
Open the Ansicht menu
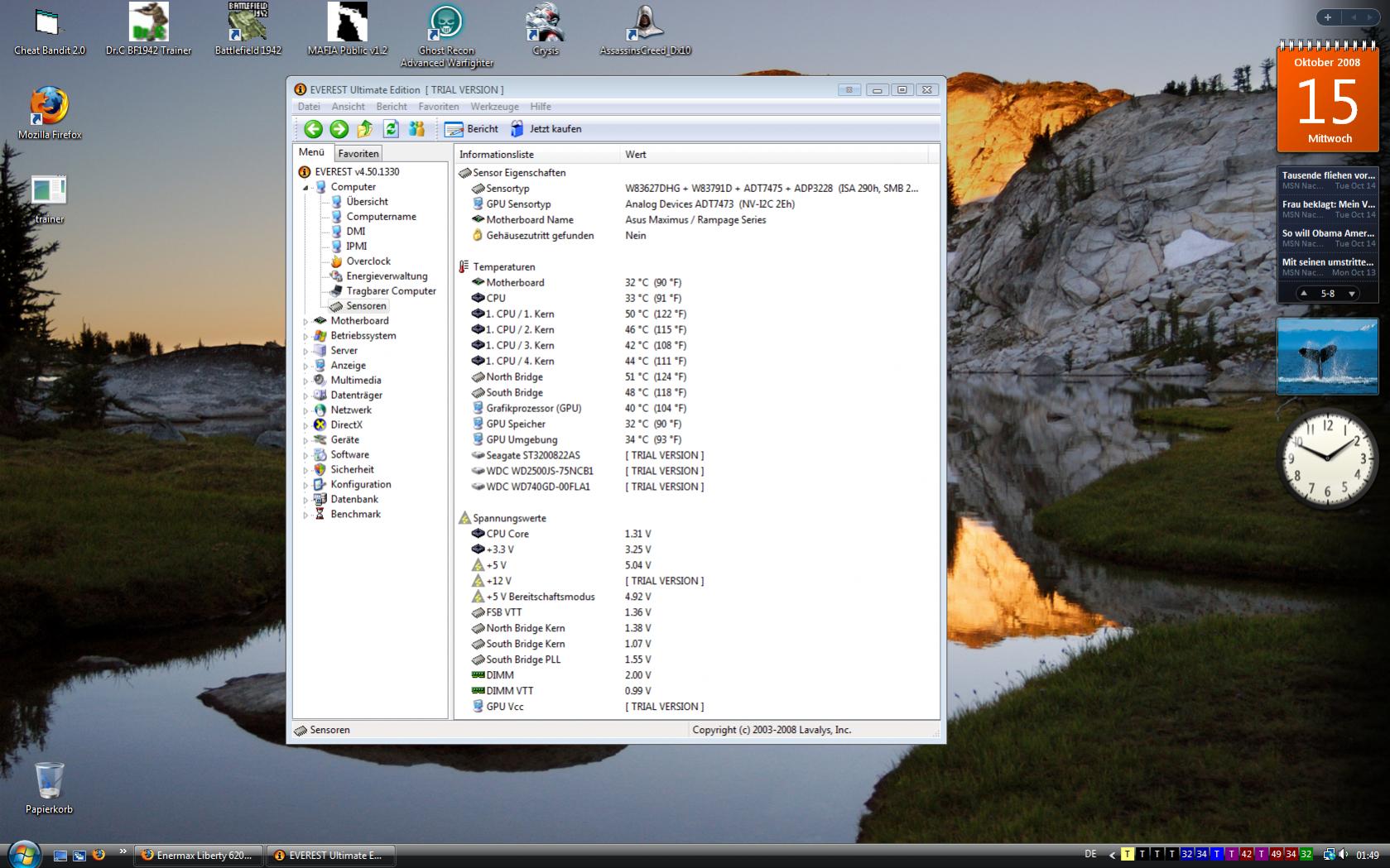pos(349,107)
